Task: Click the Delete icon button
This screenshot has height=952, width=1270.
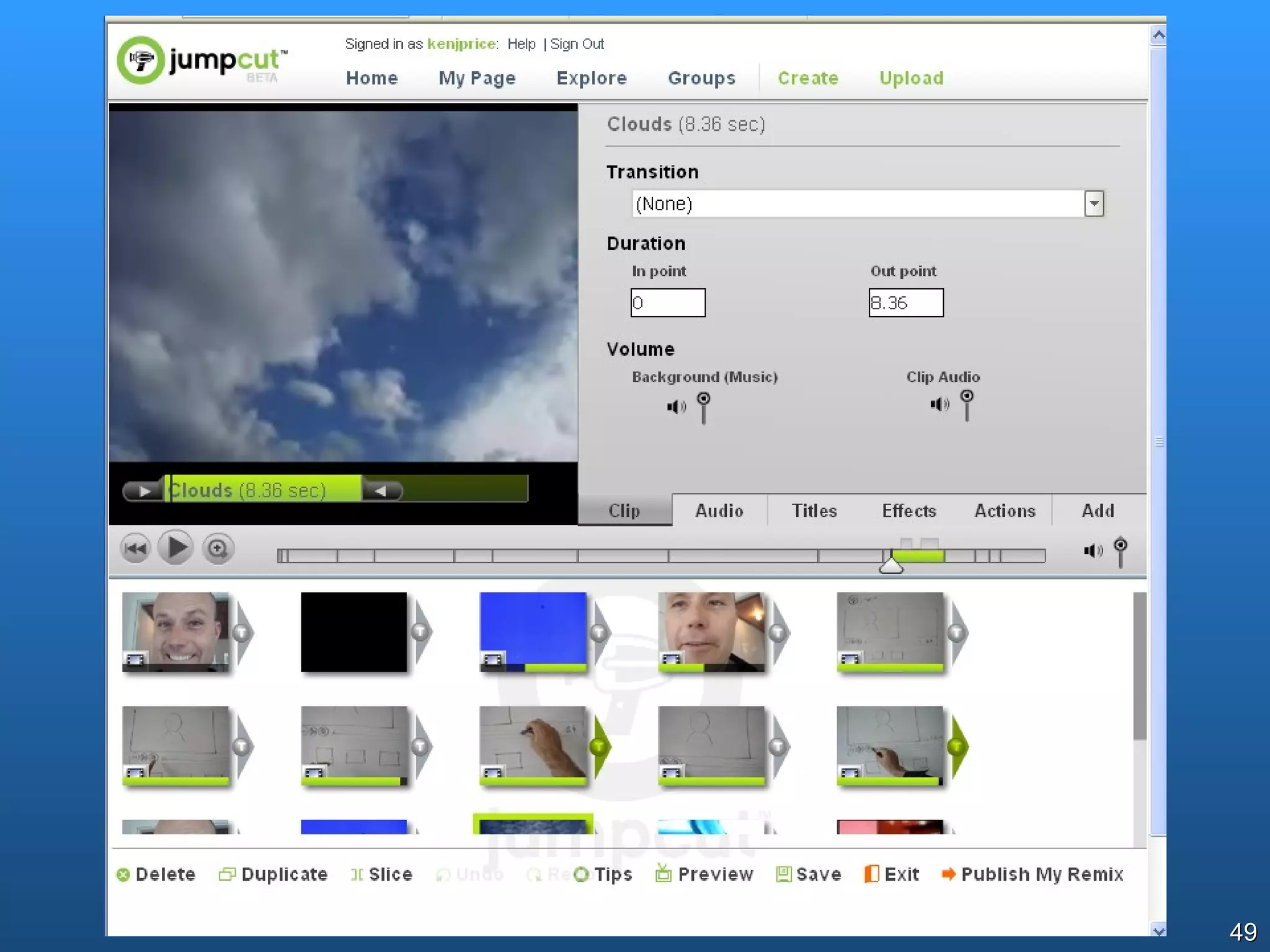Action: tap(123, 875)
